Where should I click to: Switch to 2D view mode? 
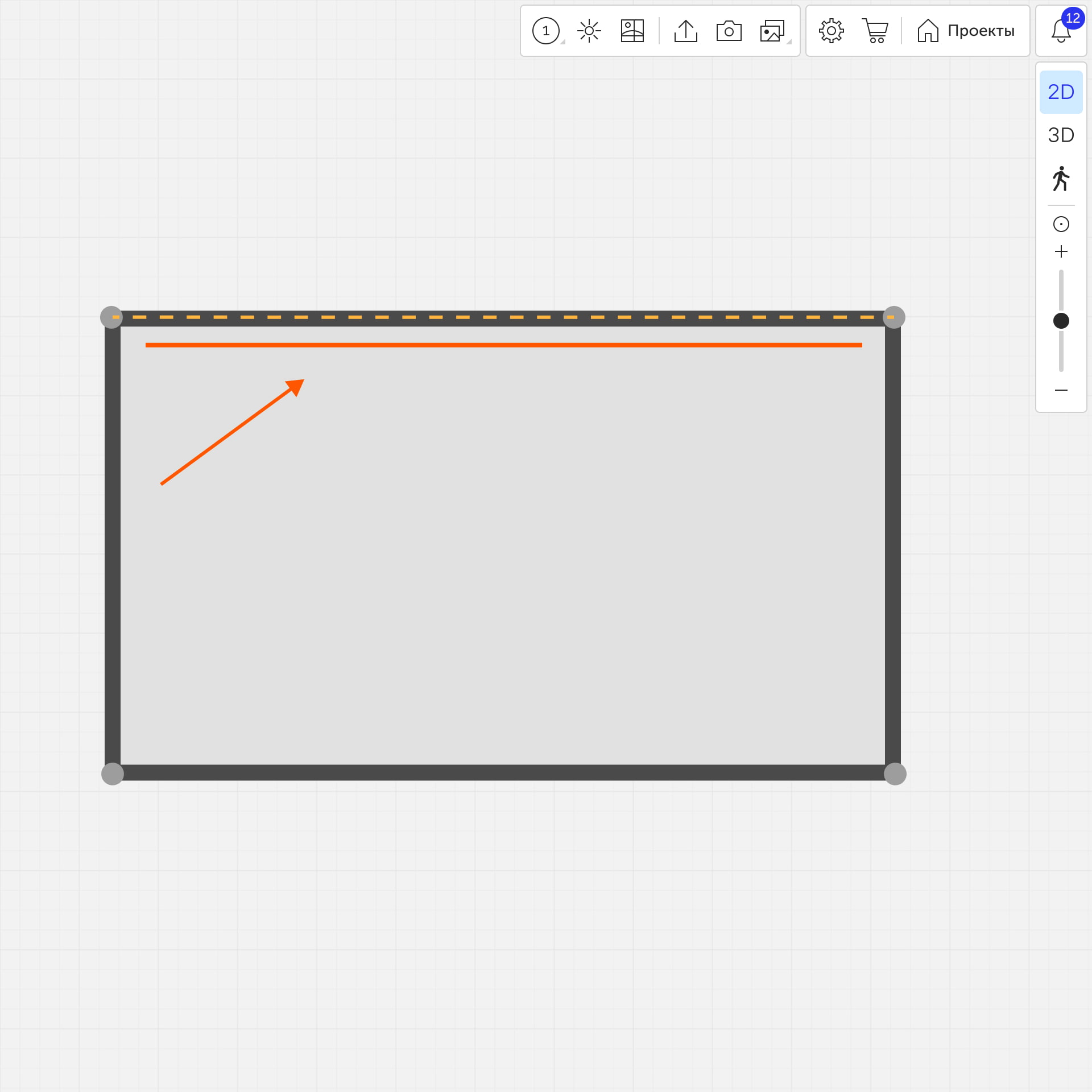coord(1061,92)
